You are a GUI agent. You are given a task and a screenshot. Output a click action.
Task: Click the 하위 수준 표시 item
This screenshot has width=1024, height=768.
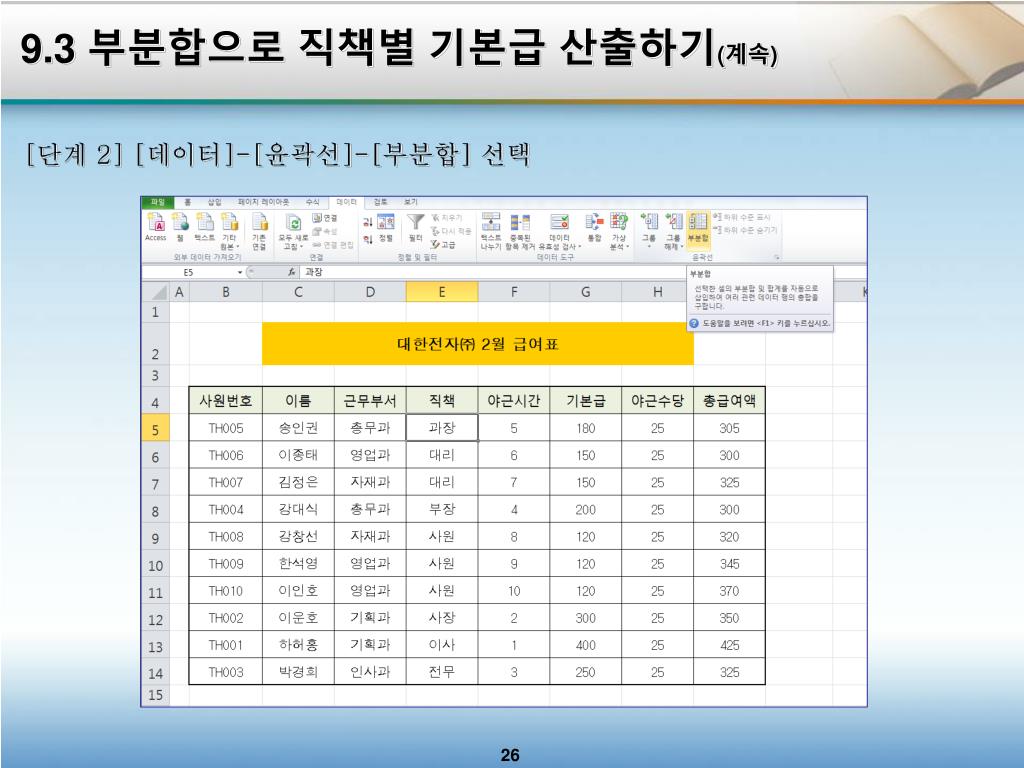[743, 217]
